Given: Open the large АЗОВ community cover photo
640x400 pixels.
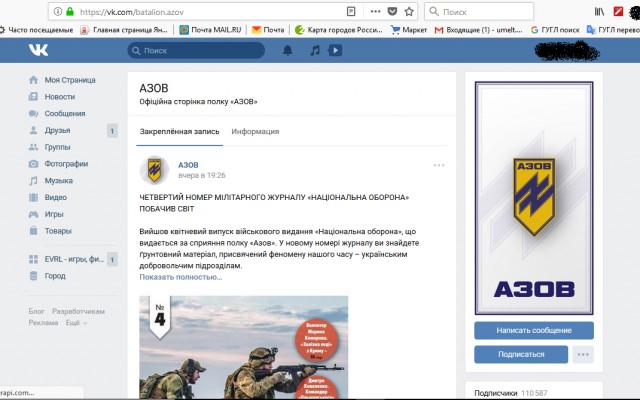Looking at the screenshot, I should tap(534, 198).
